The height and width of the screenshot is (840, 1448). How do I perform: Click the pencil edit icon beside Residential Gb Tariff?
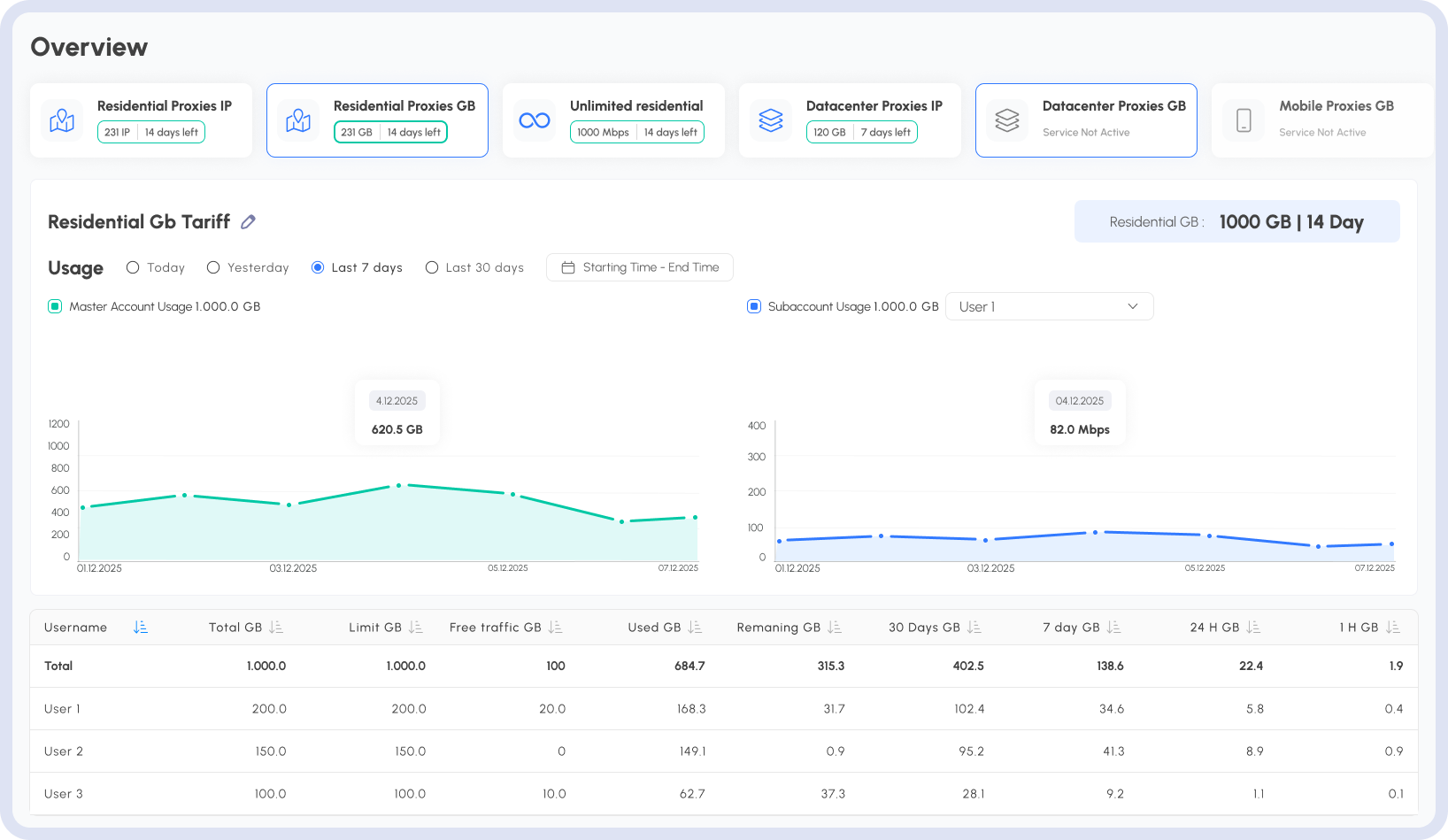pos(249,222)
